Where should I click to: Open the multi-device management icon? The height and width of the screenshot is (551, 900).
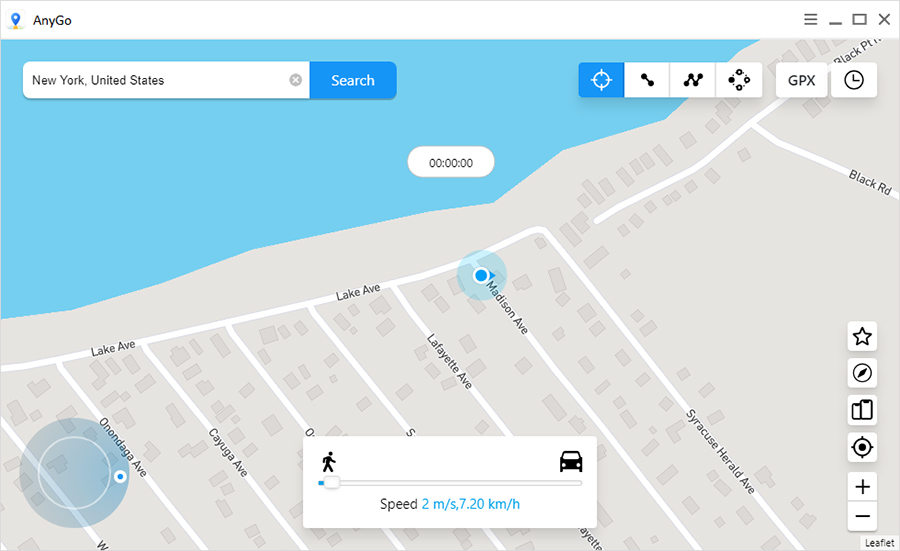click(x=862, y=410)
